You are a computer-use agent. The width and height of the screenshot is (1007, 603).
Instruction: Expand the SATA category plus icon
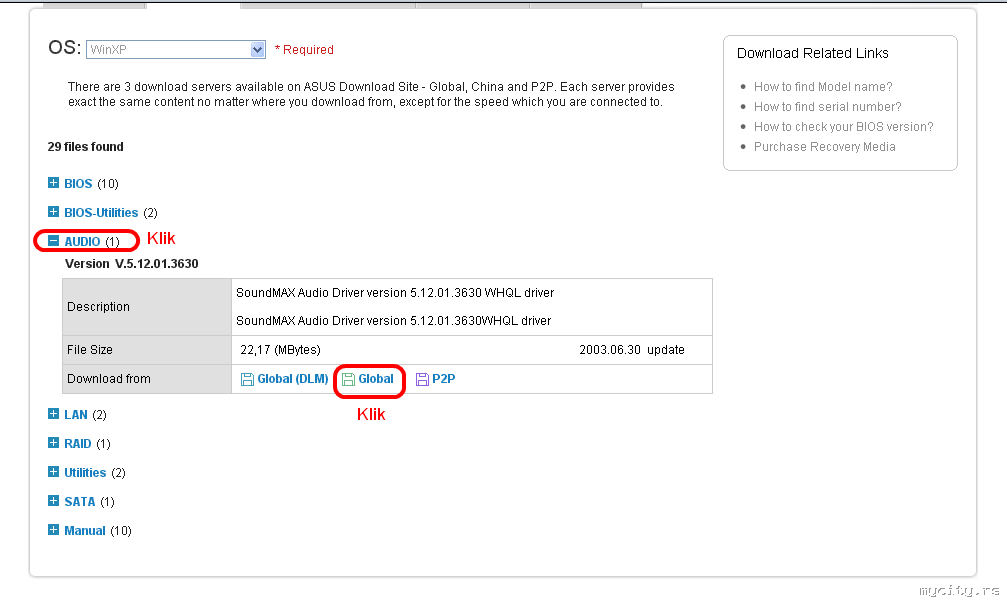[53, 501]
